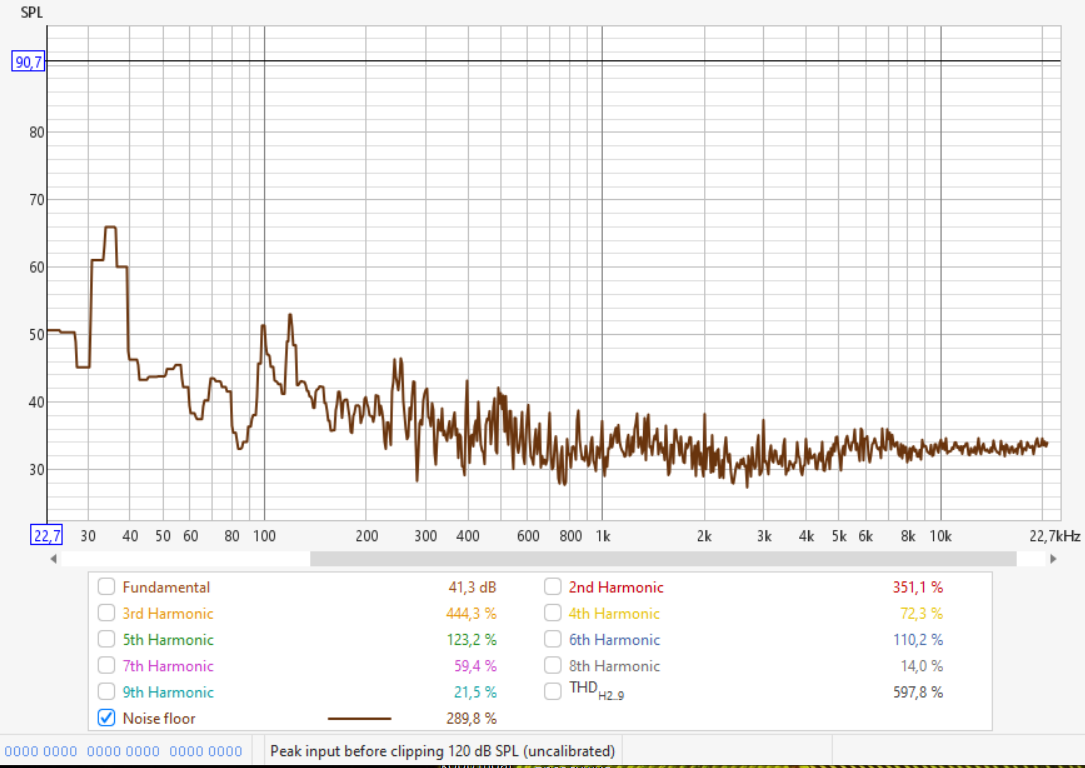Click the 123,2 % 5th Harmonic value
Image resolution: width=1085 pixels, height=768 pixels.
point(471,640)
